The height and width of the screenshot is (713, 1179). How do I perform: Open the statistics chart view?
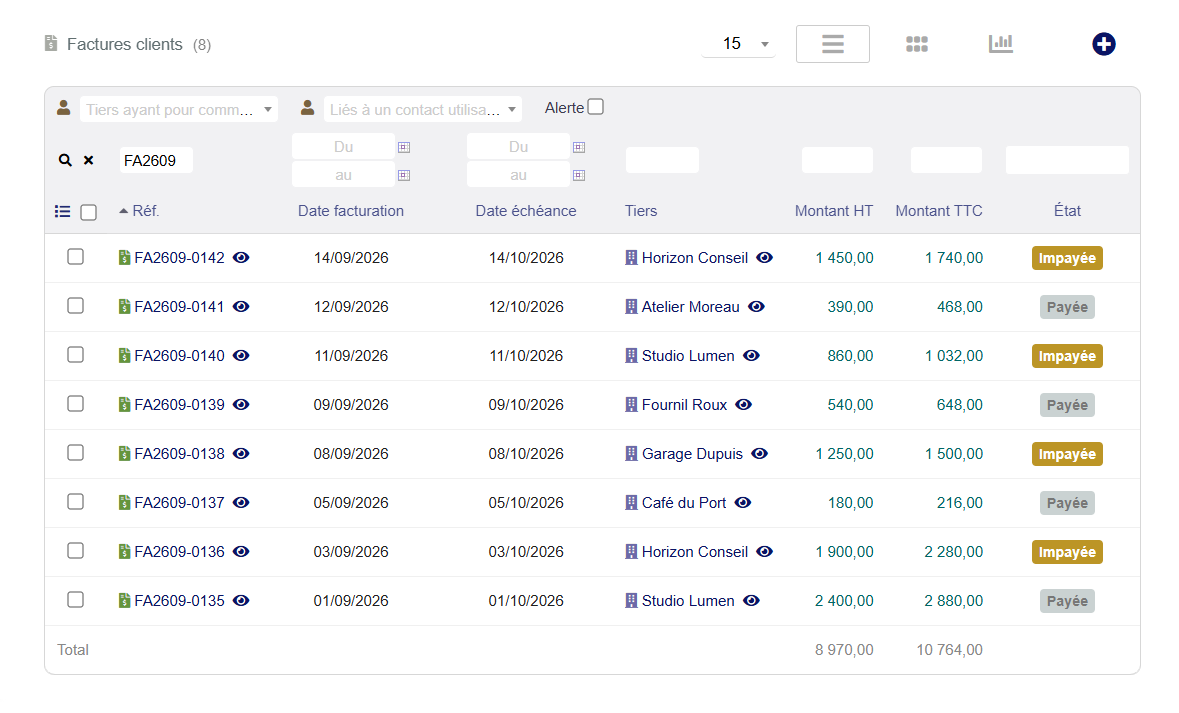(1000, 44)
